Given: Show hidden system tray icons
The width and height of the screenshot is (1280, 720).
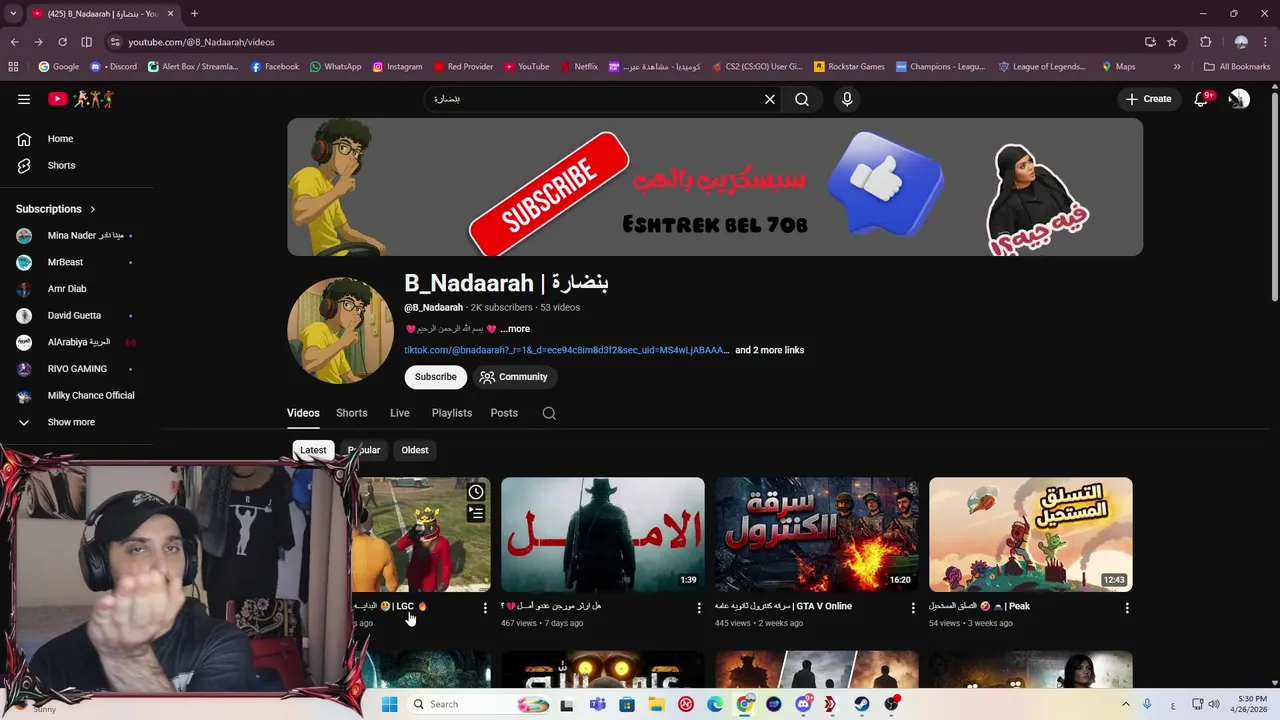Looking at the screenshot, I should coord(1125,704).
